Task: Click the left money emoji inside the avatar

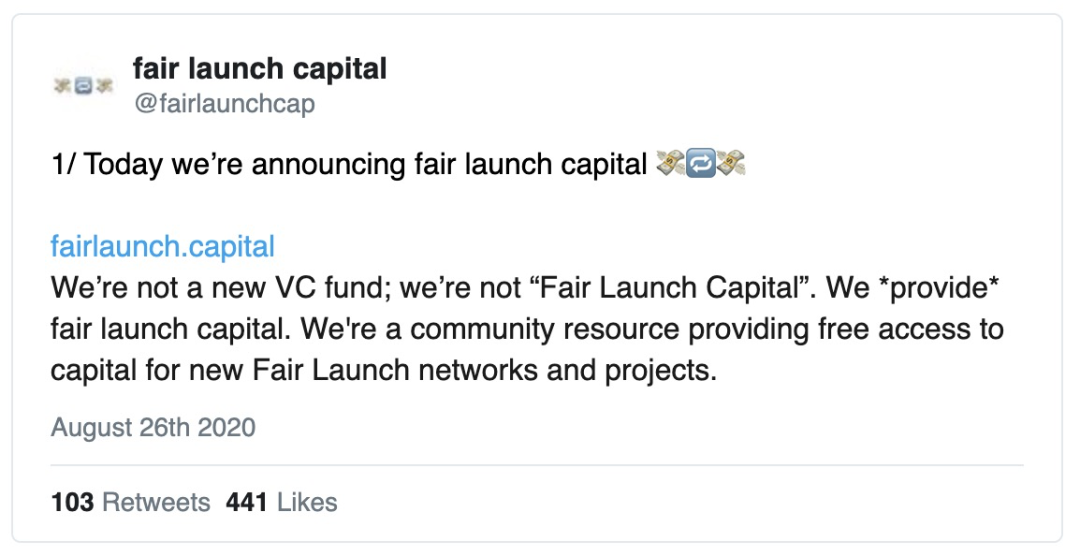Action: tap(63, 86)
